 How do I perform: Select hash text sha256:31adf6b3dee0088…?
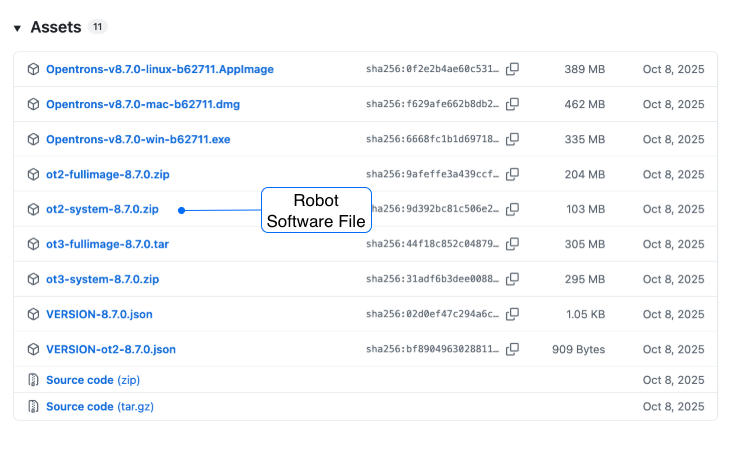[x=432, y=279]
